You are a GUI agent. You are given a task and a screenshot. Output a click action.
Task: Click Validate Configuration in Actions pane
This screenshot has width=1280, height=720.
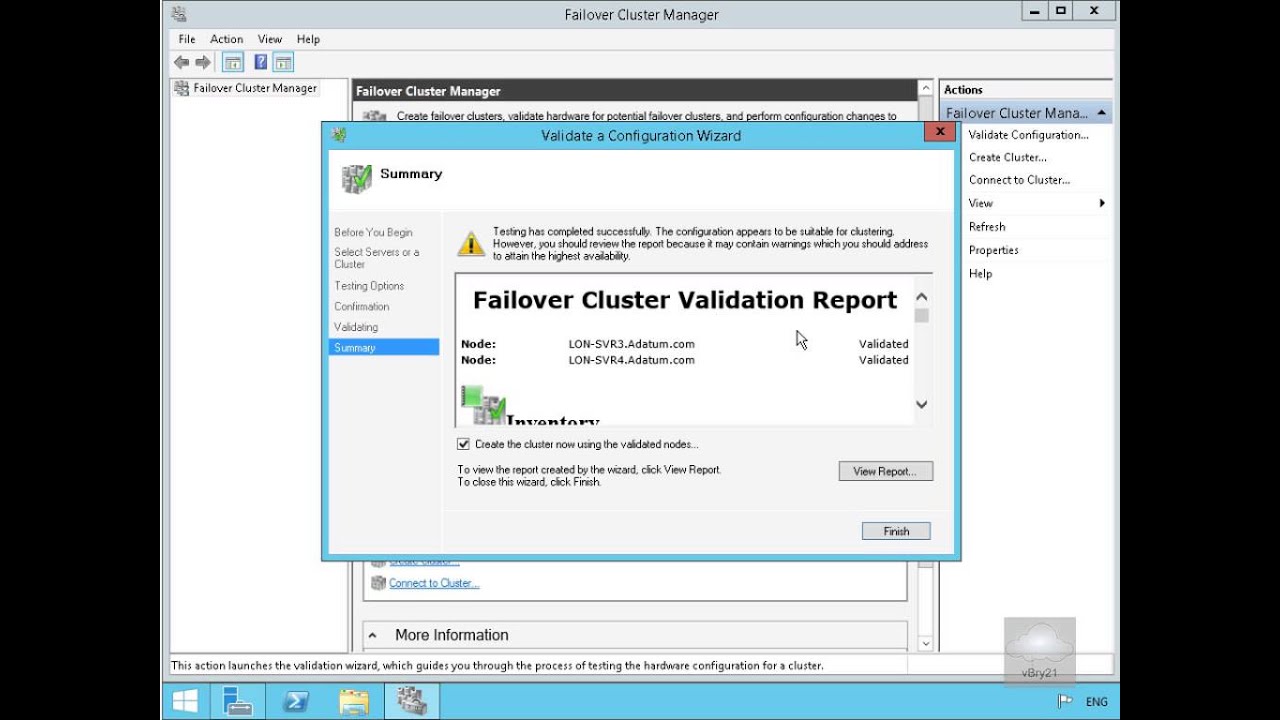tap(1028, 135)
